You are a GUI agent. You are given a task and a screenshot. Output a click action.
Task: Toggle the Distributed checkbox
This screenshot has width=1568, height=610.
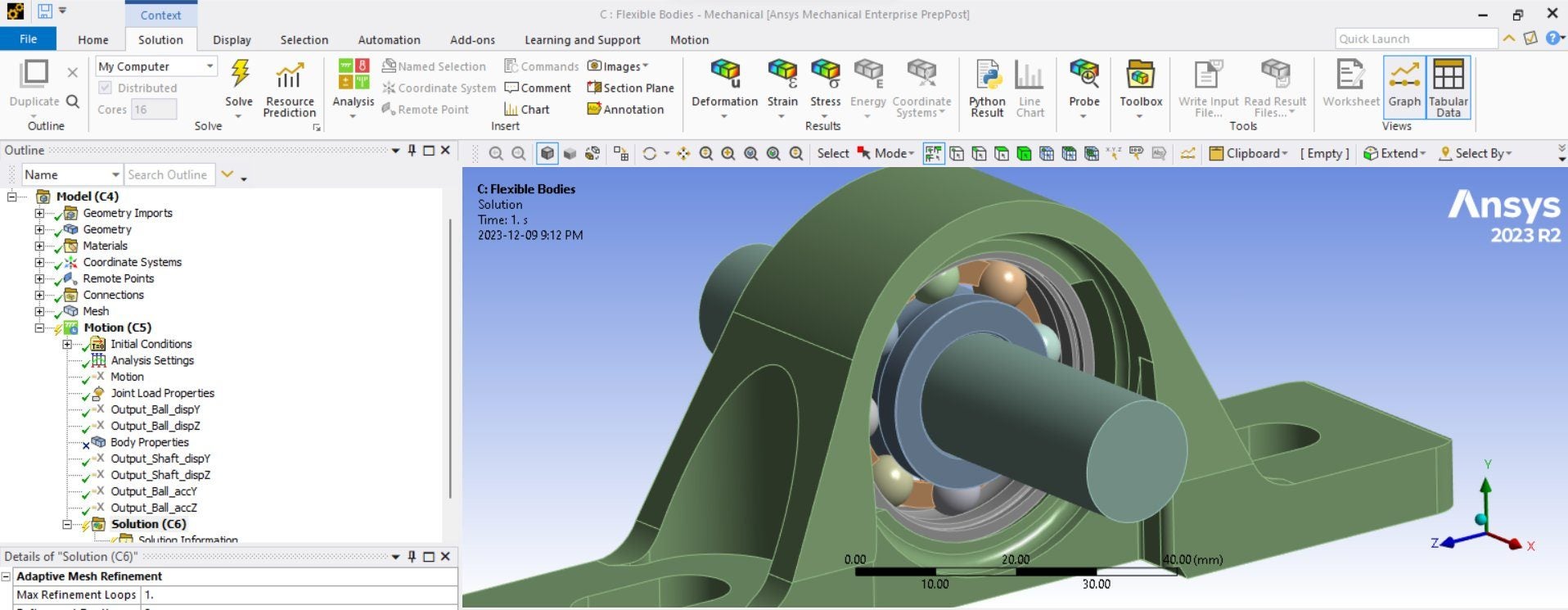tap(105, 88)
